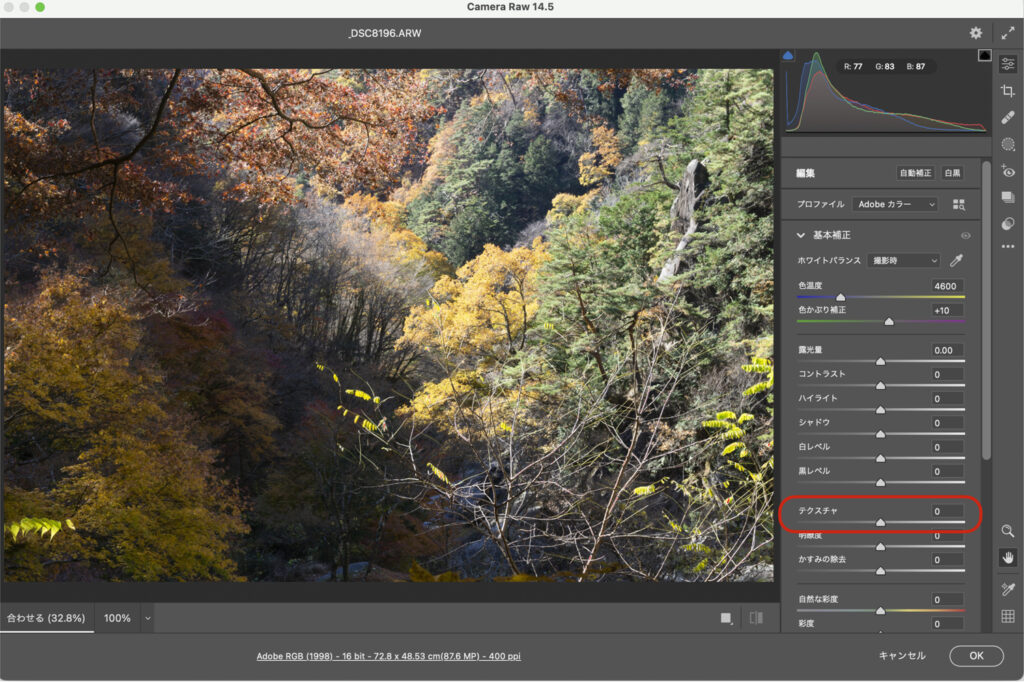This screenshot has height=682, width=1024.
Task: Select the Crop tool icon
Action: click(1008, 91)
